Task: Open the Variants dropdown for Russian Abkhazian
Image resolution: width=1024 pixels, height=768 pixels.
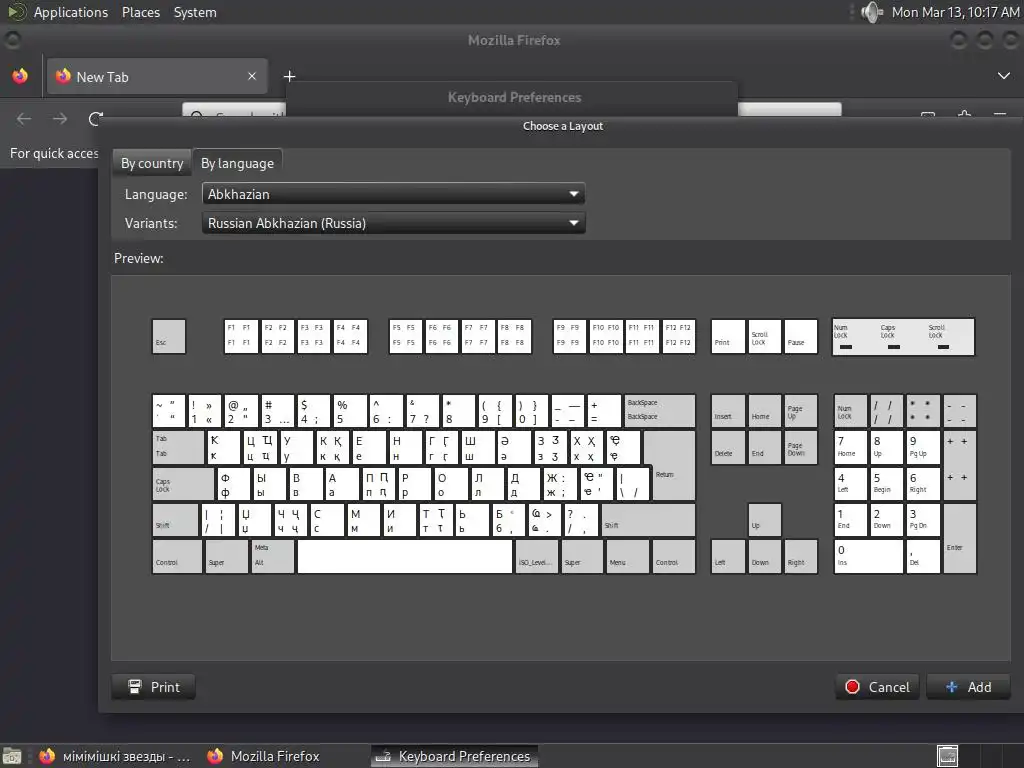Action: (x=393, y=223)
